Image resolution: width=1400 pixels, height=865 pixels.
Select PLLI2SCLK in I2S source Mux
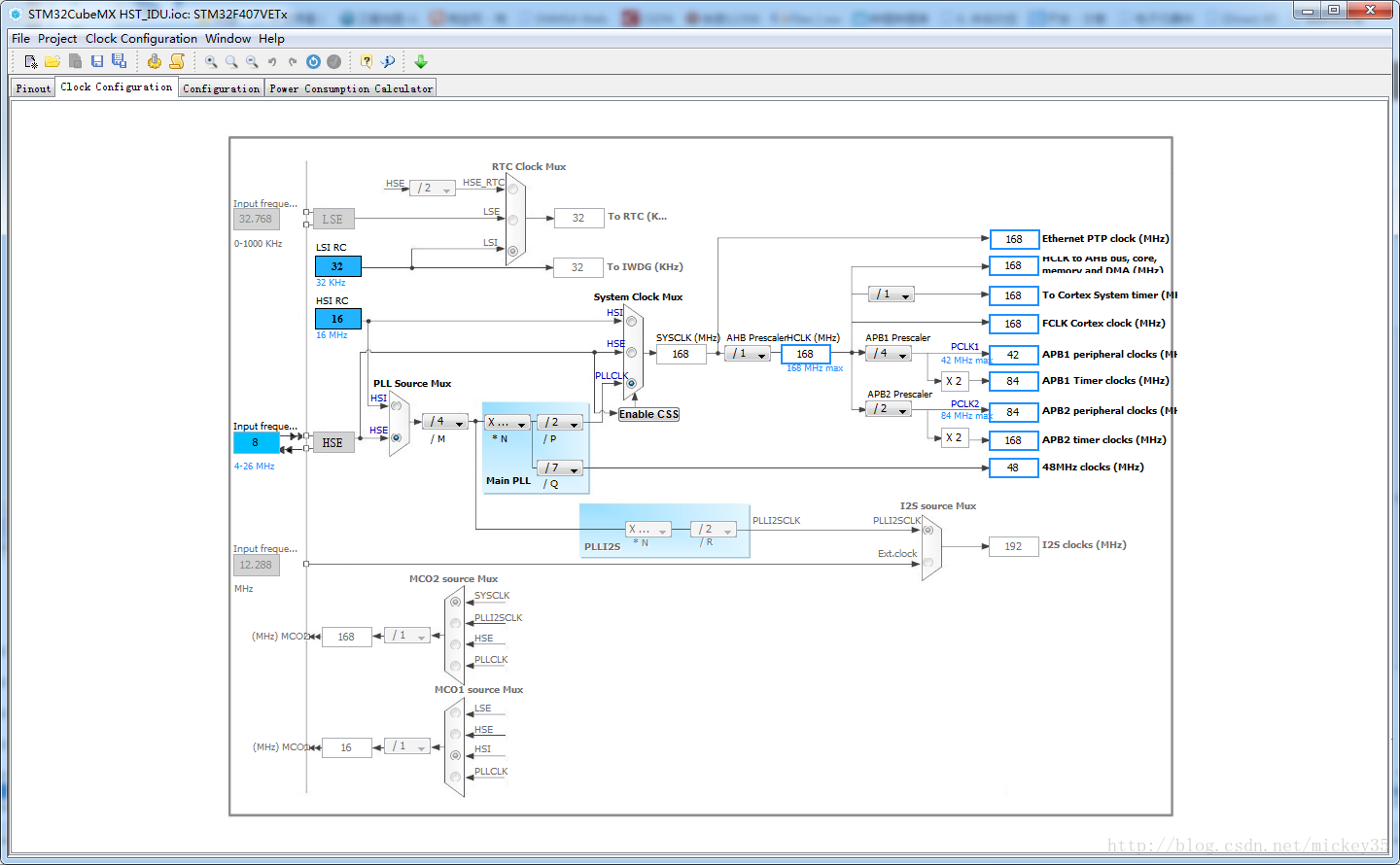click(927, 530)
